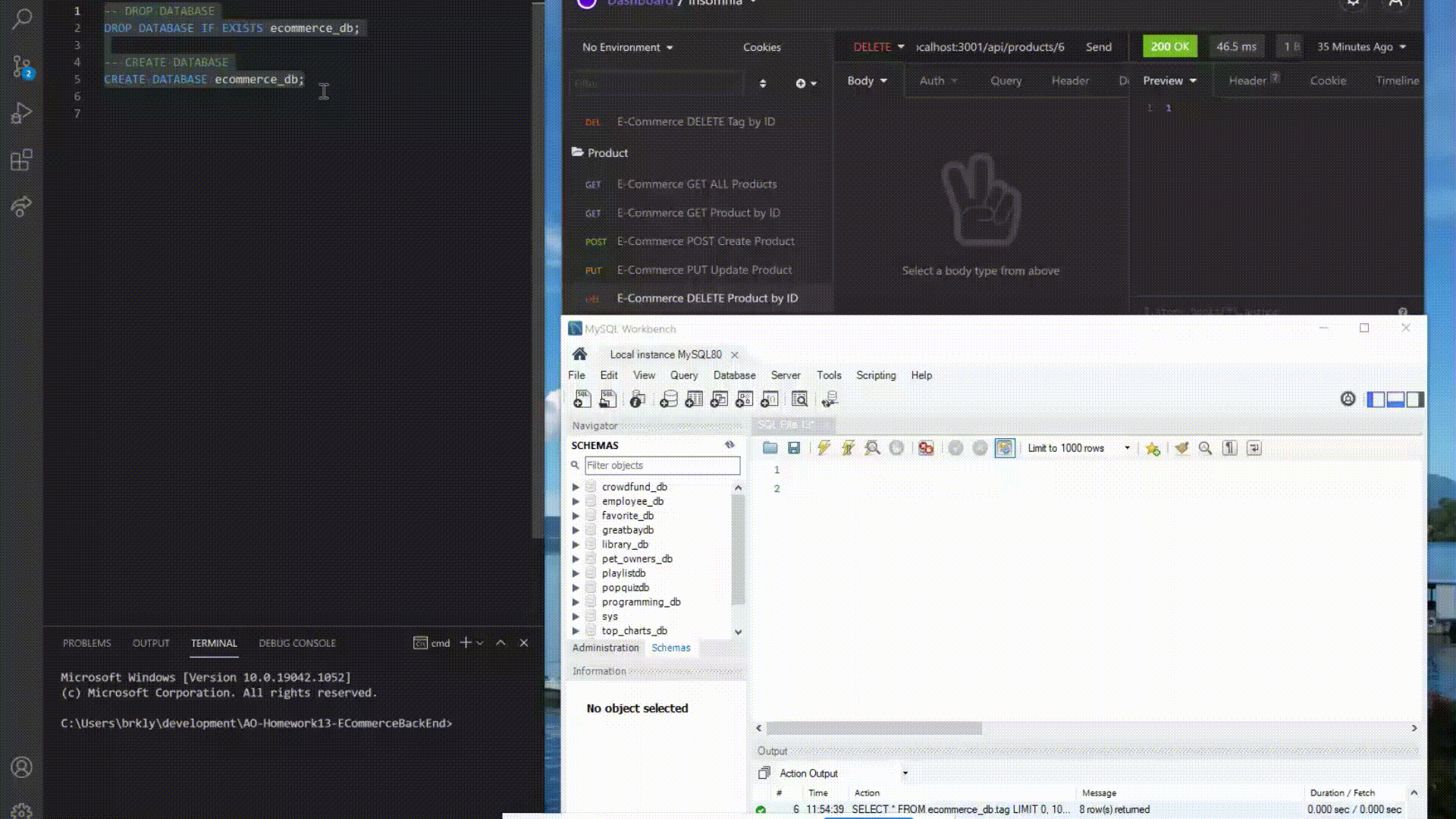Toggle autocommit mode button in query toolbar
Image resolution: width=1456 pixels, height=819 pixels.
[1005, 448]
